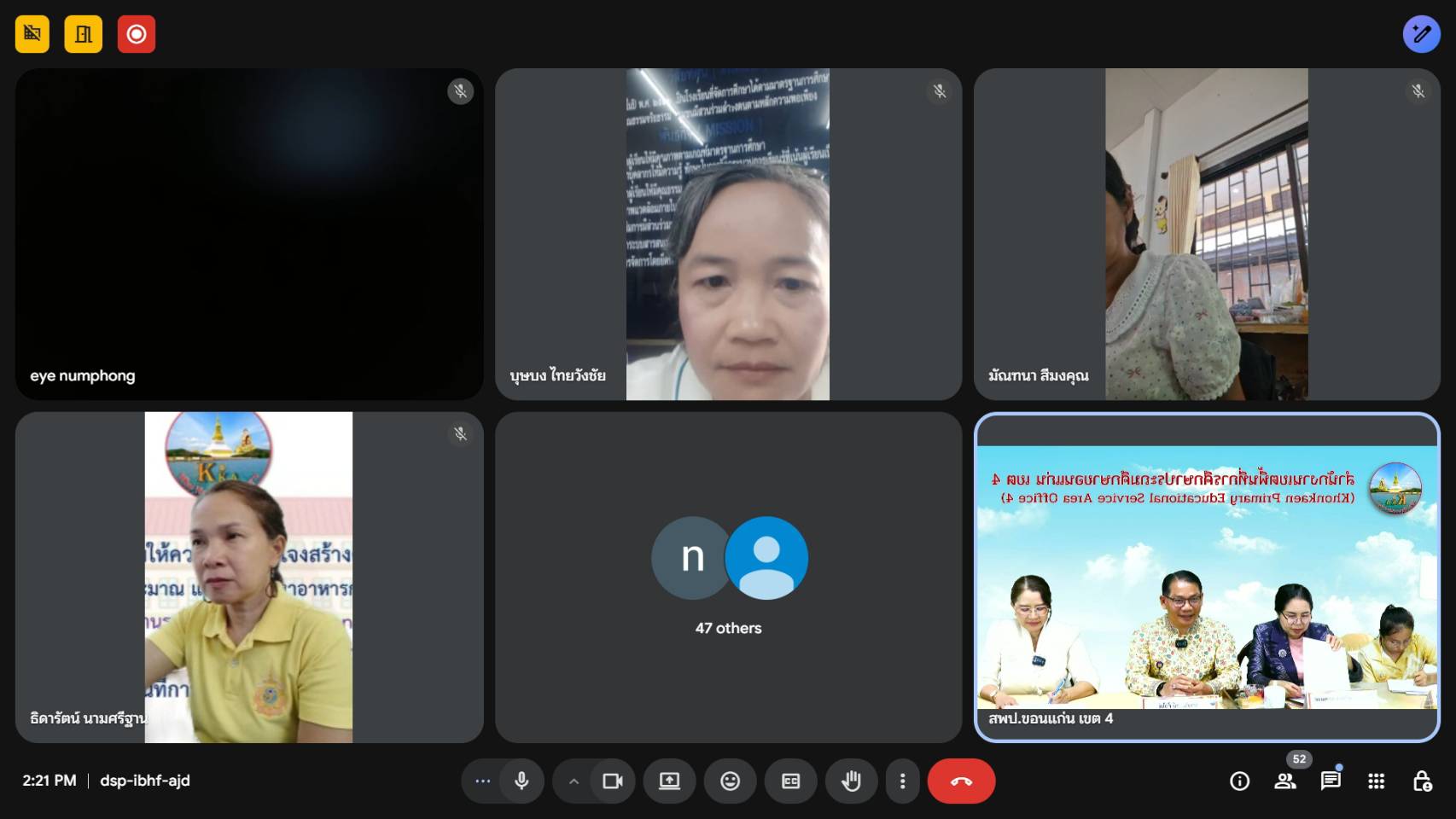Open the pen annotation tool button
The image size is (1456, 819).
point(1421,34)
